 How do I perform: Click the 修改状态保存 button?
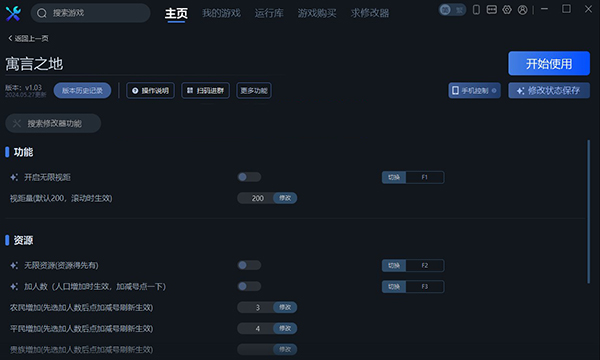point(549,91)
